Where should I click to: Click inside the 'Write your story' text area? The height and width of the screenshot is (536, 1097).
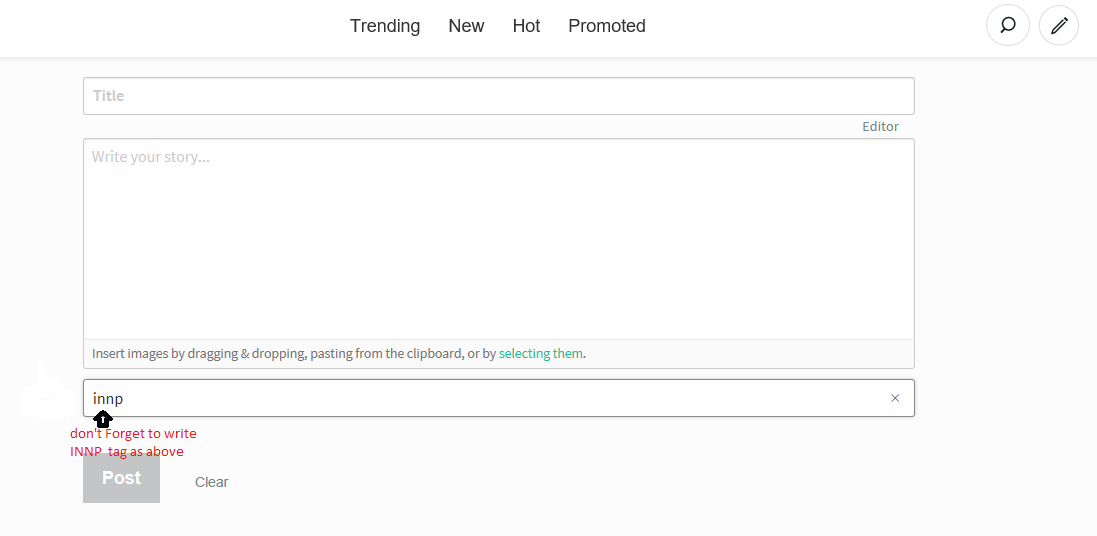click(499, 239)
